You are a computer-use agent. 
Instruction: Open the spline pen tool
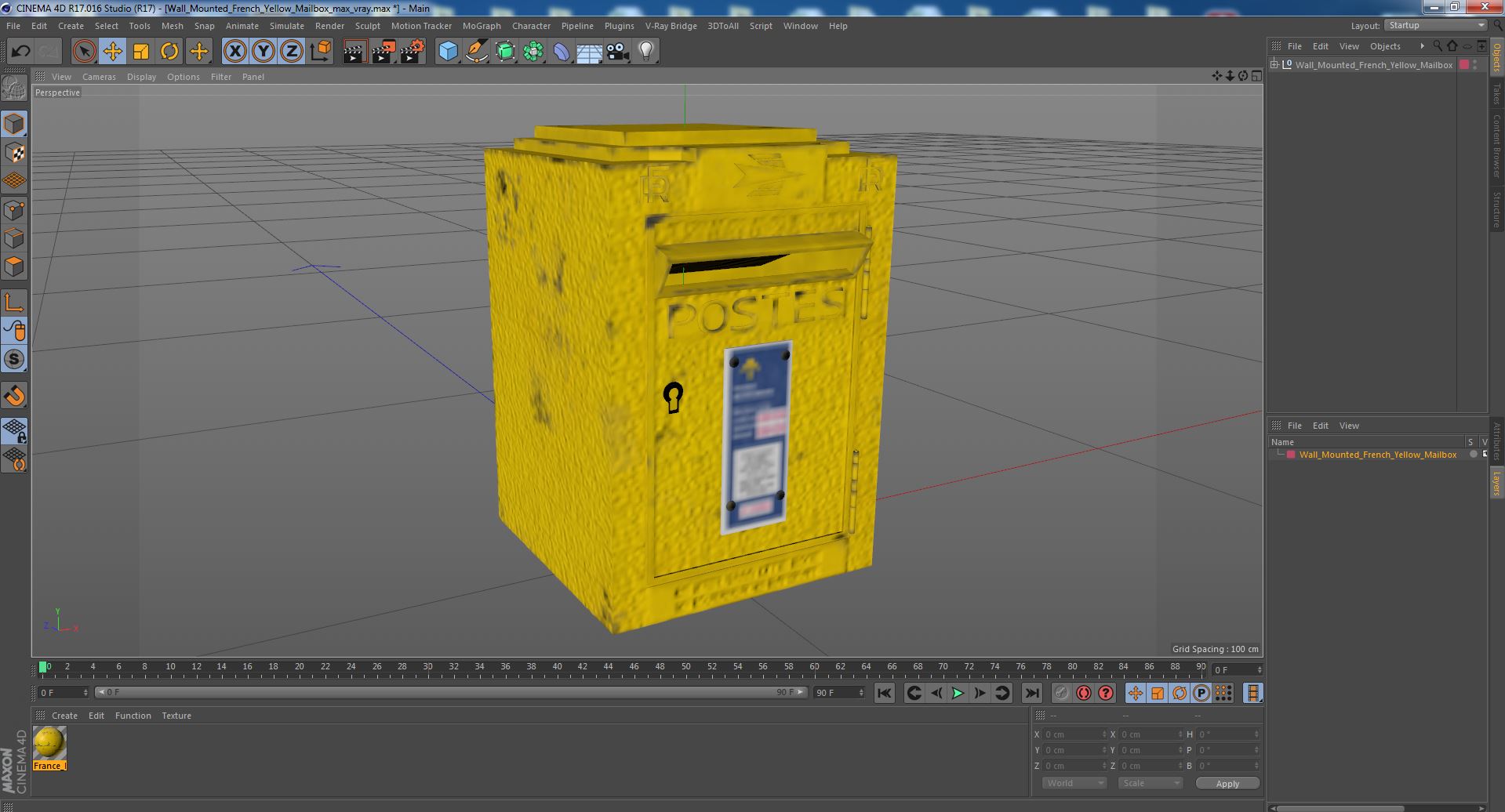coord(476,52)
